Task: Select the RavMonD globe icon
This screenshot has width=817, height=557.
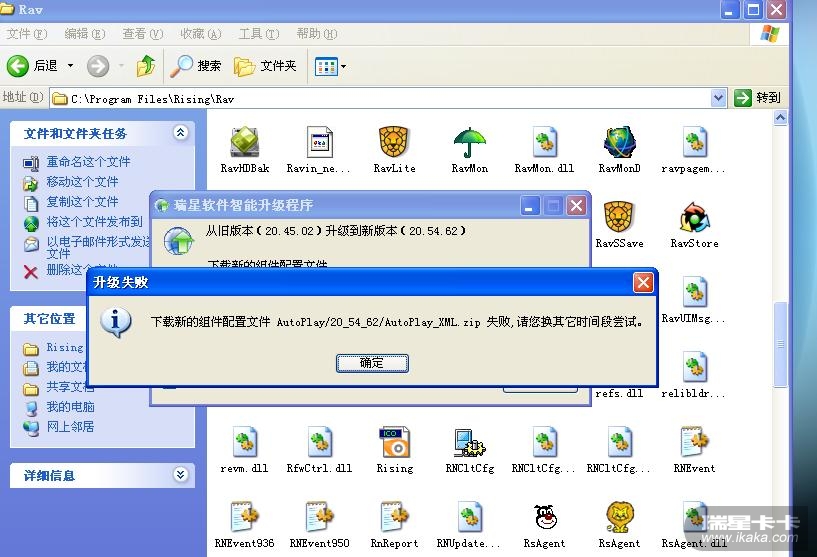Action: (x=620, y=142)
